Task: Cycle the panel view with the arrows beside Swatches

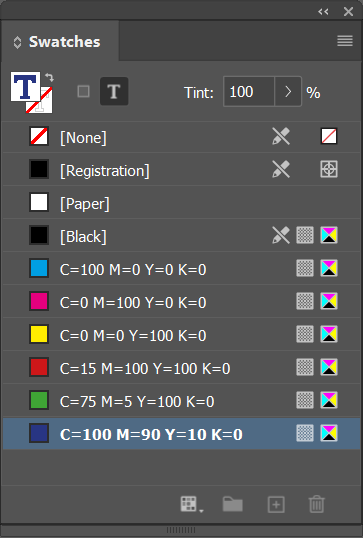Action: pos(17,42)
